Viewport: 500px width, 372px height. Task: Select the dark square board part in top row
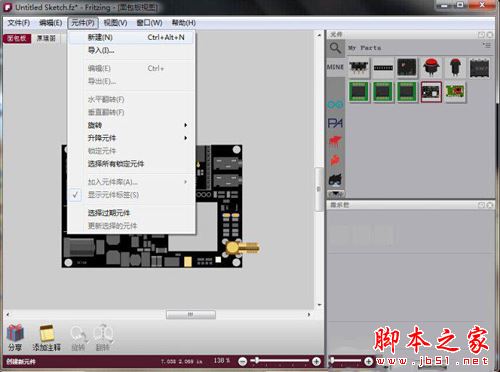[x=407, y=68]
